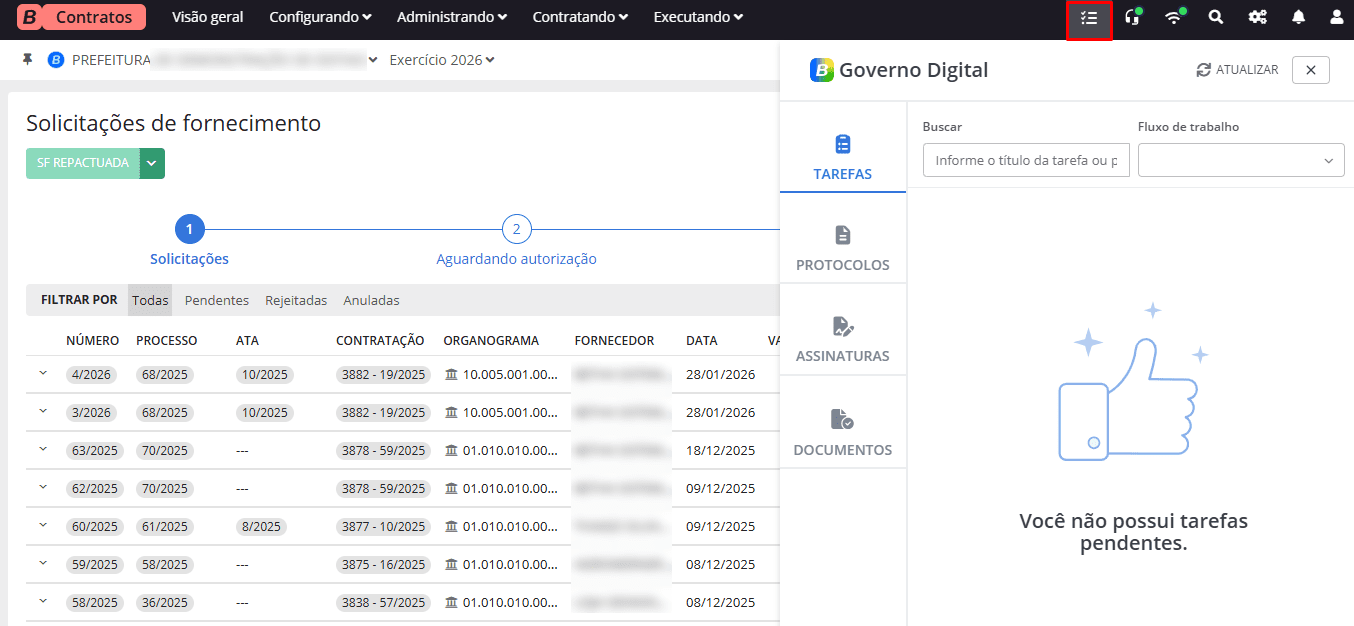The width and height of the screenshot is (1354, 626).
Task: Open the Fluxo de trabalho dropdown
Action: click(x=1240, y=160)
